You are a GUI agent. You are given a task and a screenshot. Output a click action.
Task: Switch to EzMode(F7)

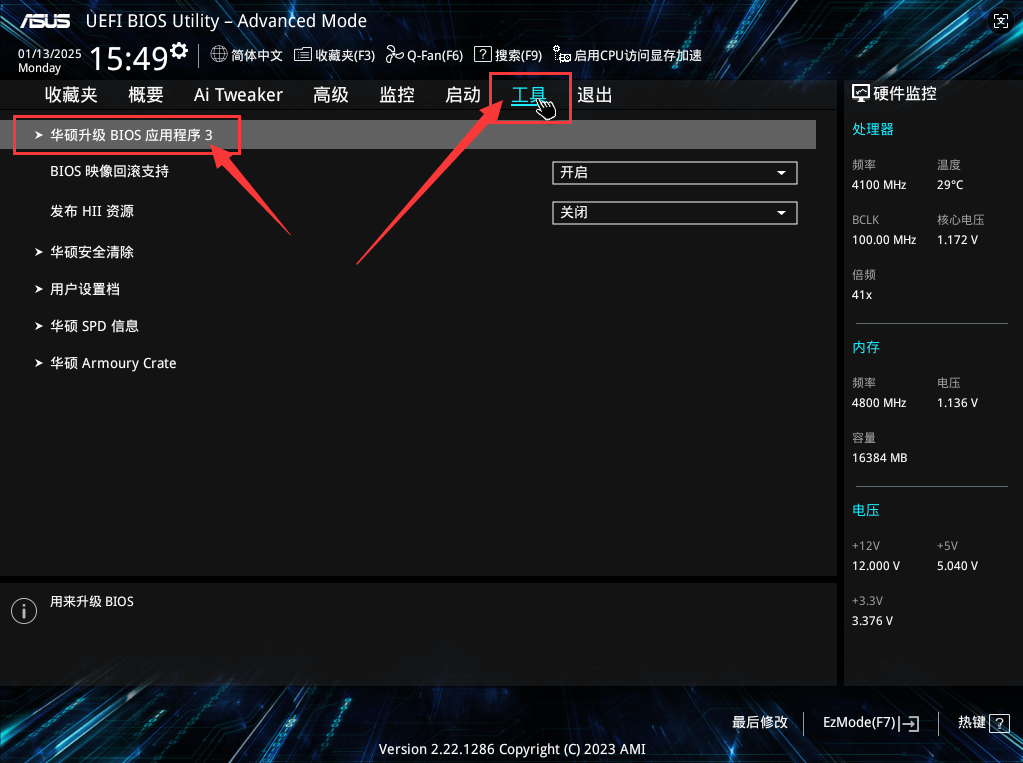[x=870, y=722]
